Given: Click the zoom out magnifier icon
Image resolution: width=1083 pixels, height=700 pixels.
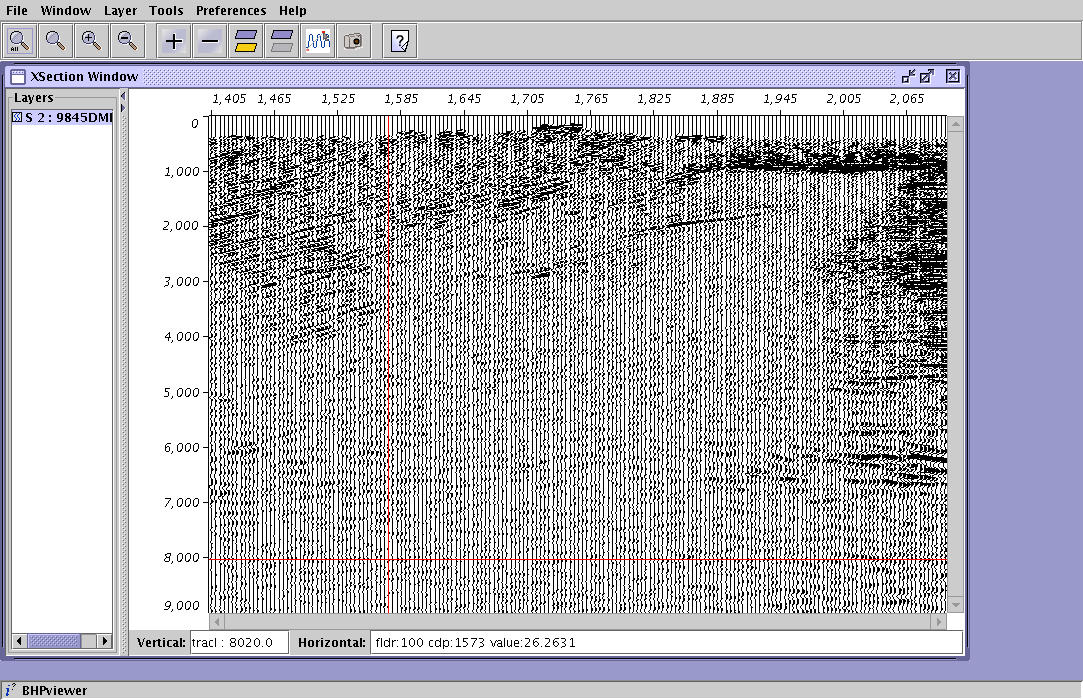Looking at the screenshot, I should tap(127, 41).
